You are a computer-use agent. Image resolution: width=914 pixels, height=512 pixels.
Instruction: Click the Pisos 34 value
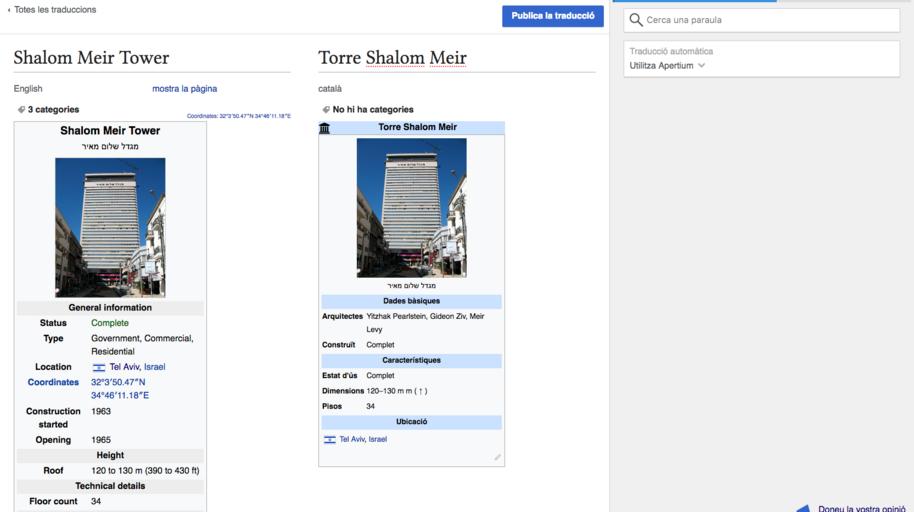[x=370, y=406]
